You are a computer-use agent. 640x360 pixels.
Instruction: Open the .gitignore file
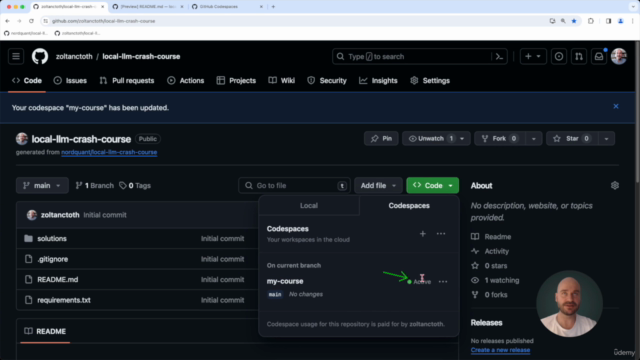(53, 259)
